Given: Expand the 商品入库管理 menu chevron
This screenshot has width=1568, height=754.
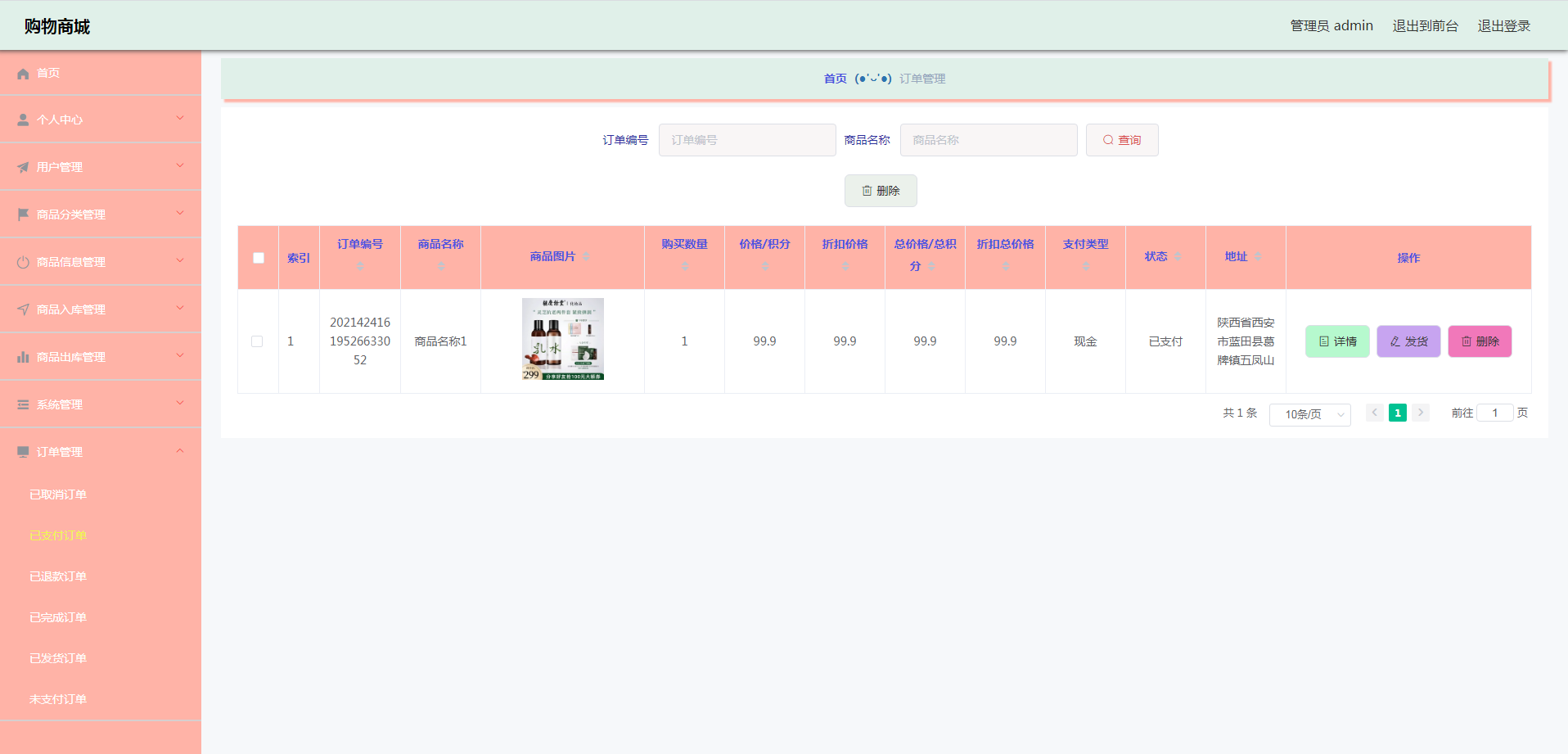Looking at the screenshot, I should tap(180, 309).
